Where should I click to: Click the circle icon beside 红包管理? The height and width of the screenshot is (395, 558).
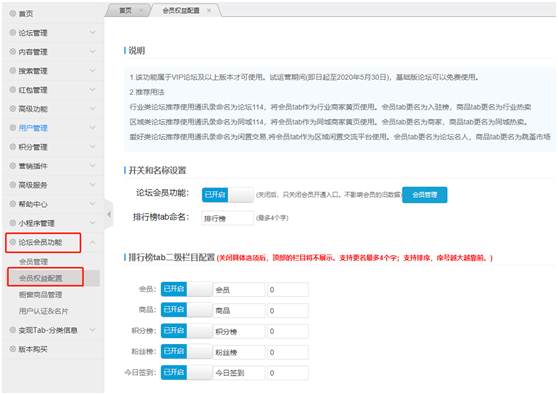click(x=13, y=90)
